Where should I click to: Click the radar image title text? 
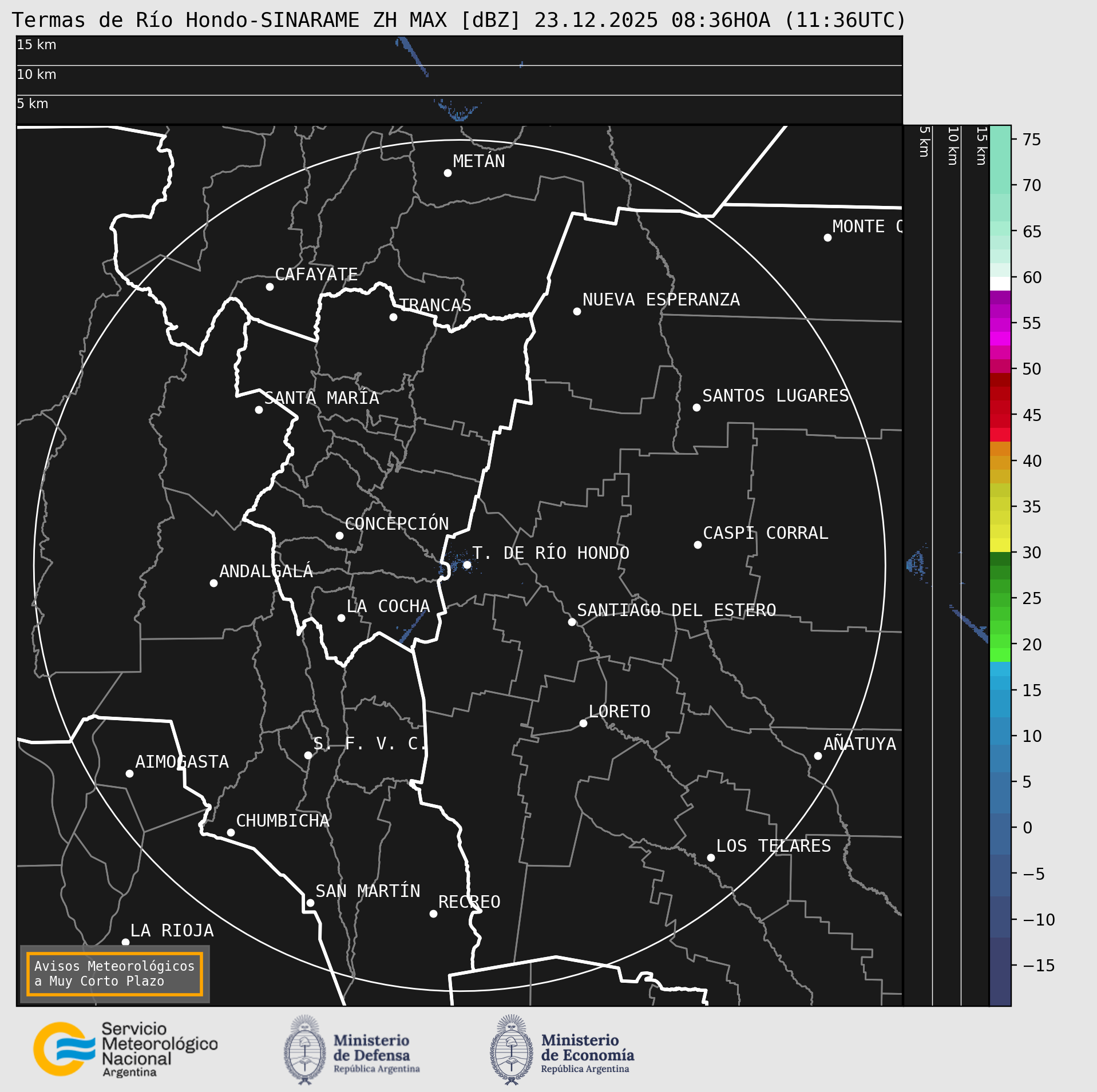tap(459, 20)
